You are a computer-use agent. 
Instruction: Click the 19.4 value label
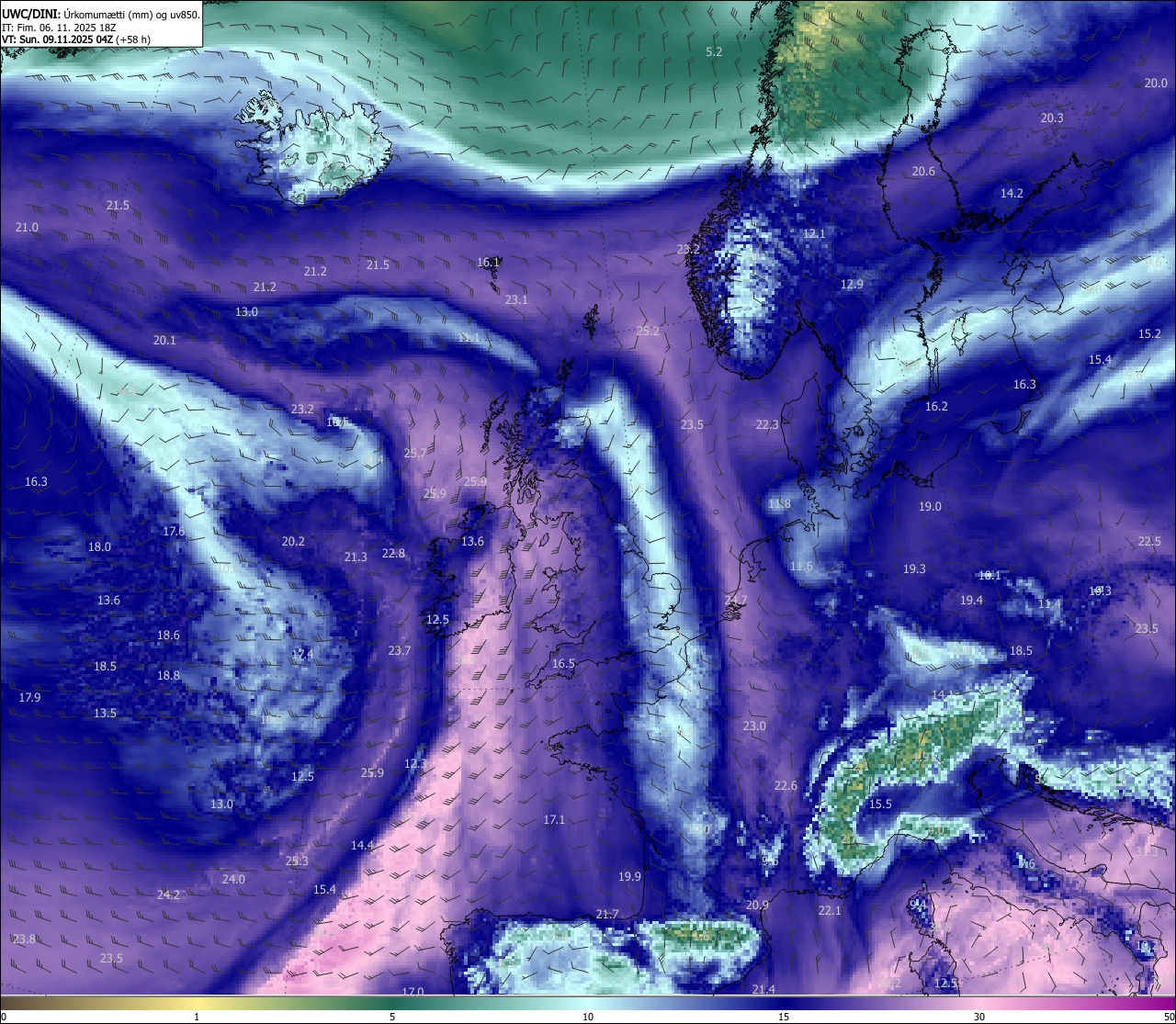971,601
